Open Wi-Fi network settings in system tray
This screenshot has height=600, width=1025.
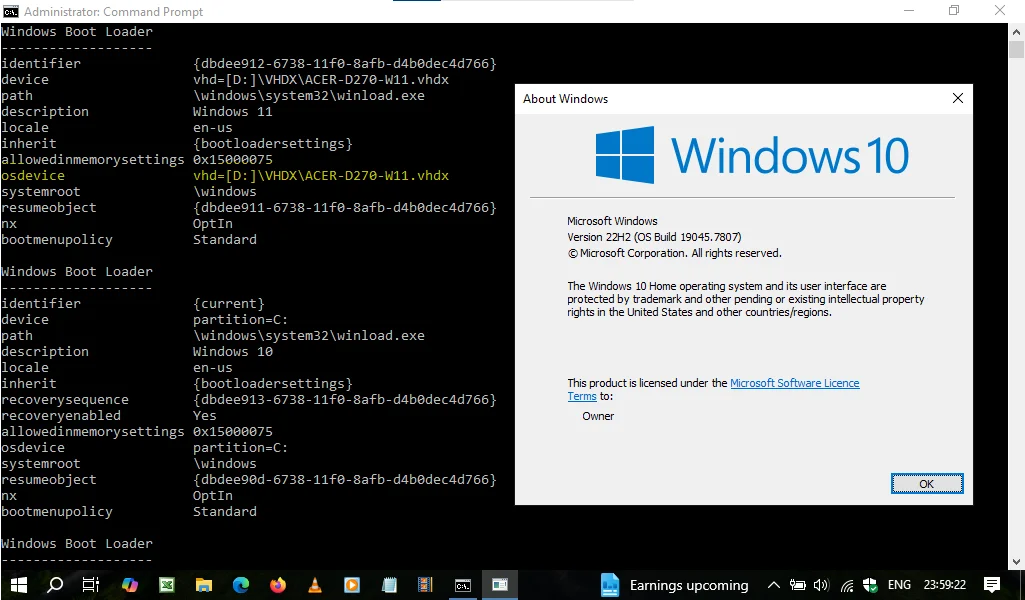[847, 585]
